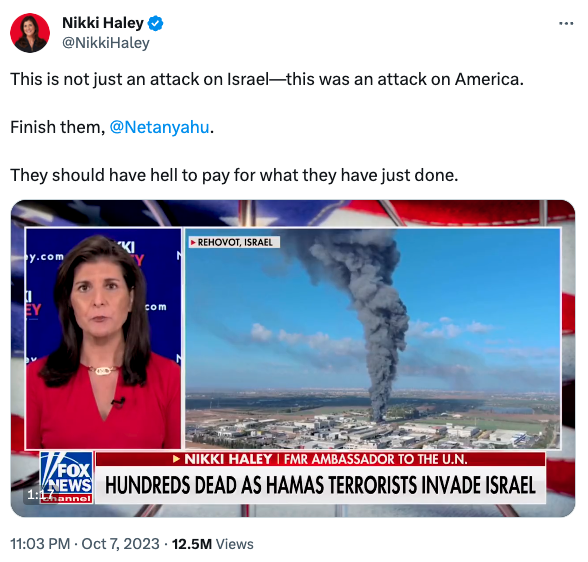Click the Nikki Haley display name
588x562 pixels.
103,23
